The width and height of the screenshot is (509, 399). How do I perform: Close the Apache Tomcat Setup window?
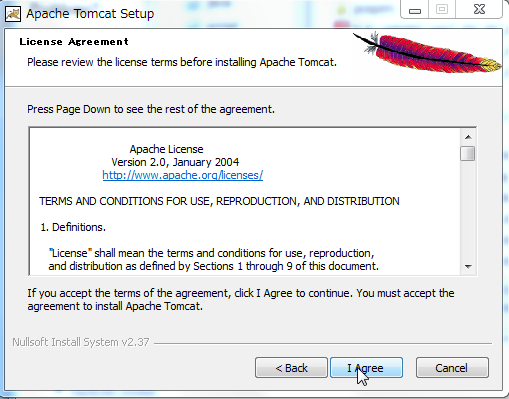(x=479, y=9)
